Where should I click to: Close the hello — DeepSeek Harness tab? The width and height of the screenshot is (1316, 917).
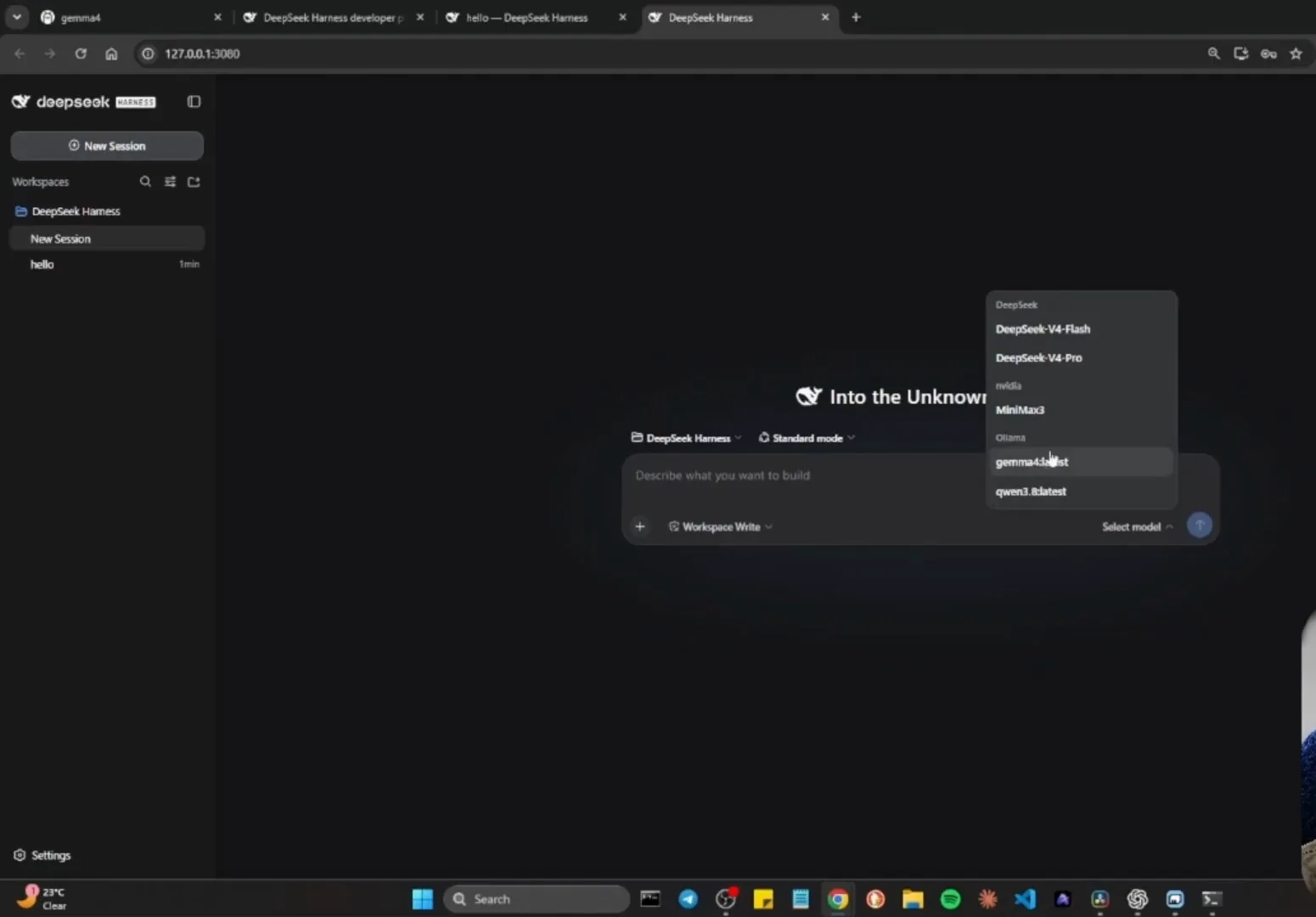[x=622, y=17]
